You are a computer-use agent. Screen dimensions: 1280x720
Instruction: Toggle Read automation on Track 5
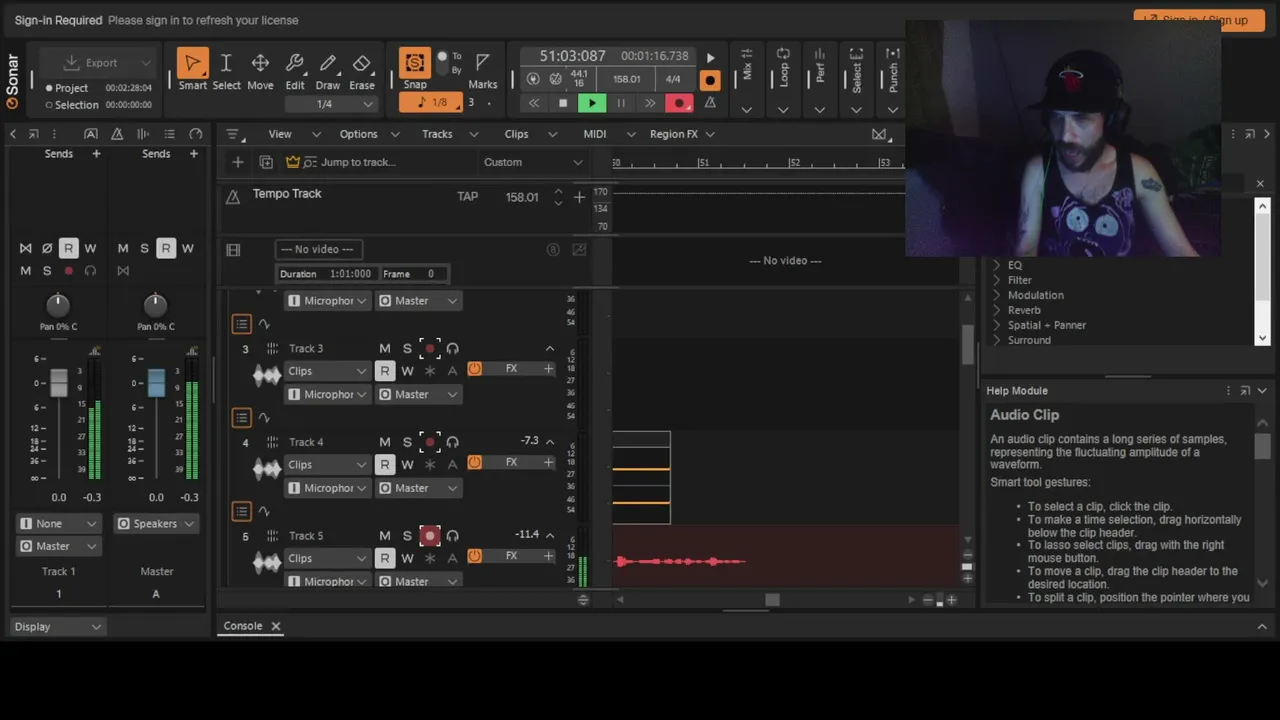pyautogui.click(x=385, y=558)
